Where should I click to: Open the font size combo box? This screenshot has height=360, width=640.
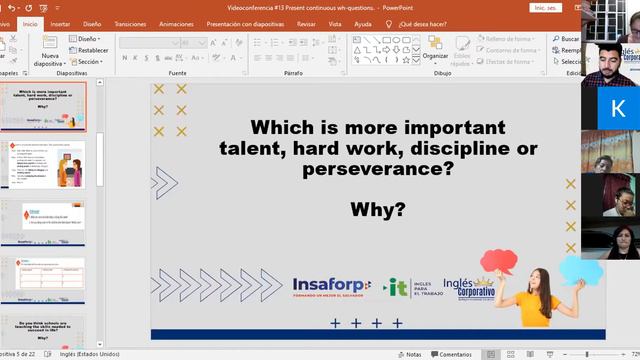pyautogui.click(x=193, y=43)
